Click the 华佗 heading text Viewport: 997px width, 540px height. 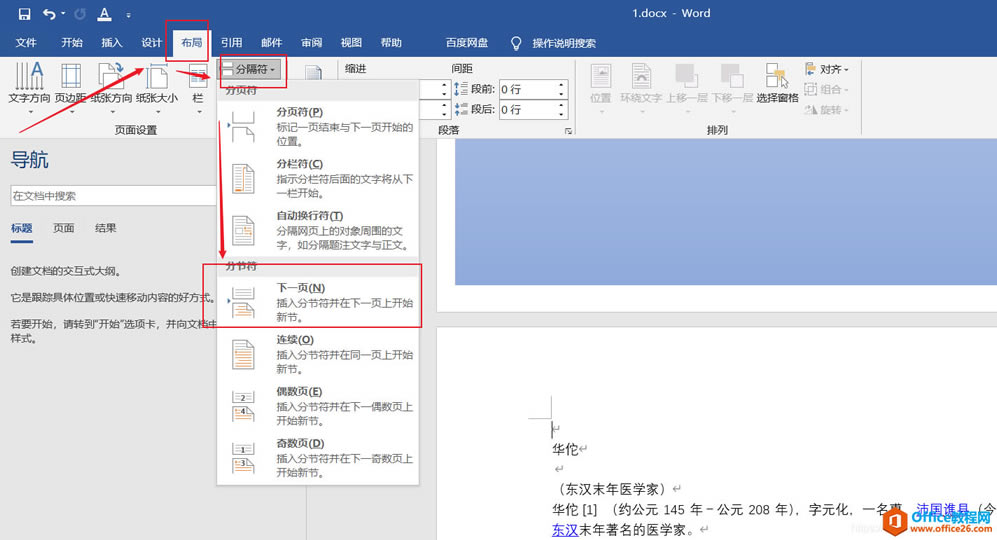565,449
